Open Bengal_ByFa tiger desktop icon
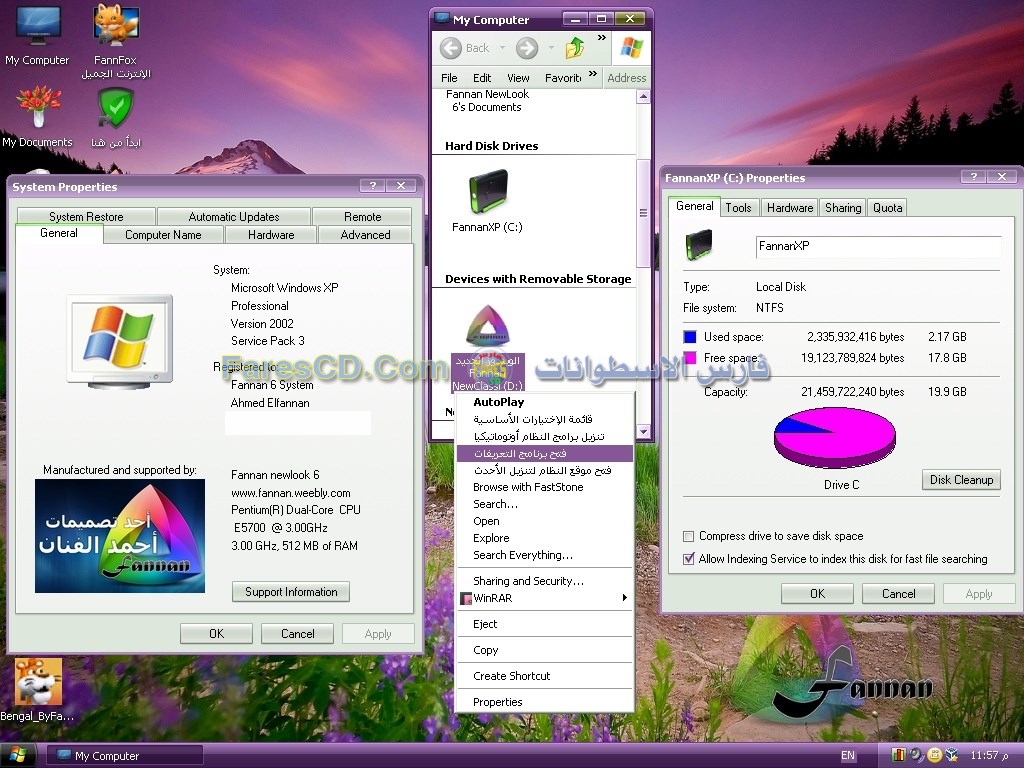Image resolution: width=1024 pixels, height=768 pixels. click(37, 689)
